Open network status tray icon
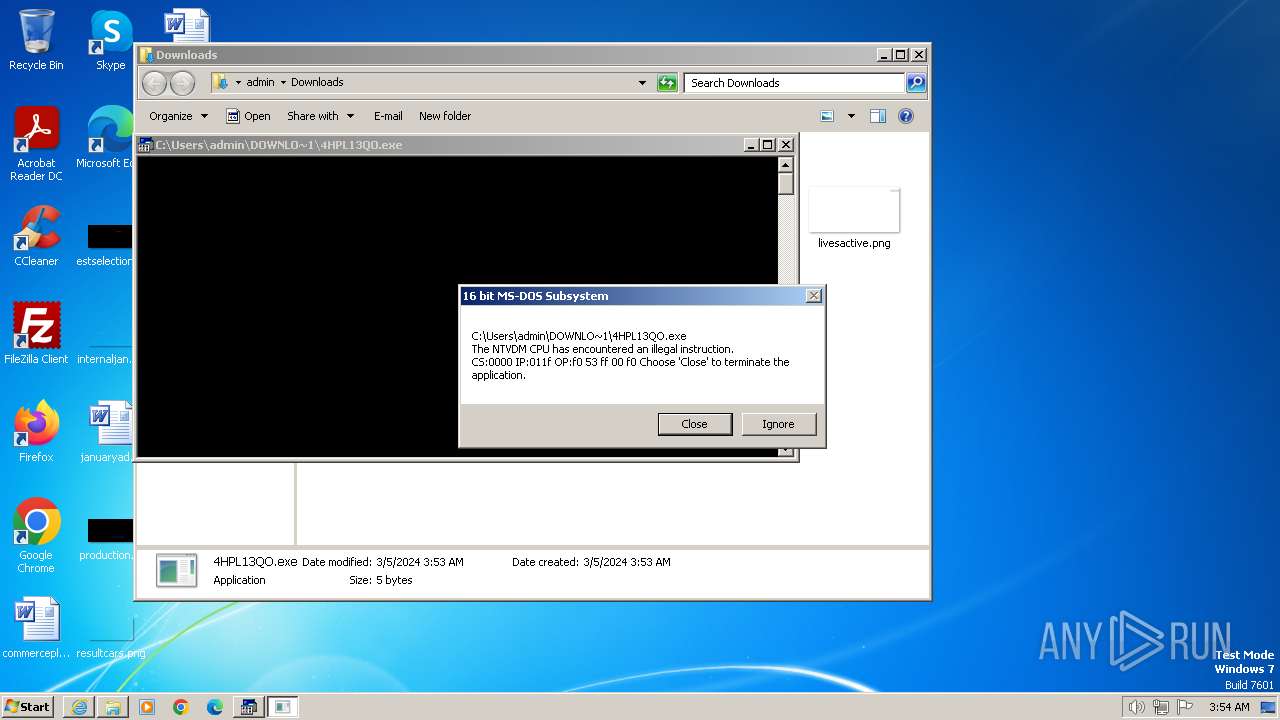 (1160, 707)
